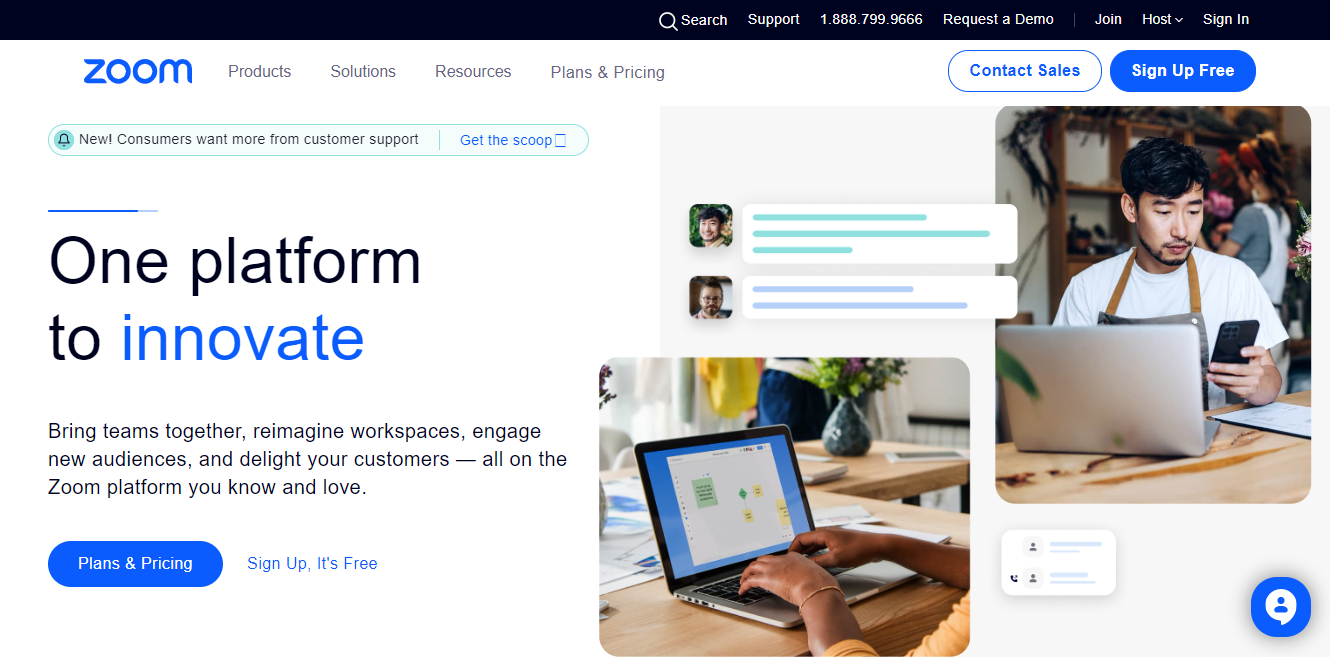This screenshot has width=1330, height=657.
Task: Expand the Host dropdown menu
Action: coord(1162,19)
